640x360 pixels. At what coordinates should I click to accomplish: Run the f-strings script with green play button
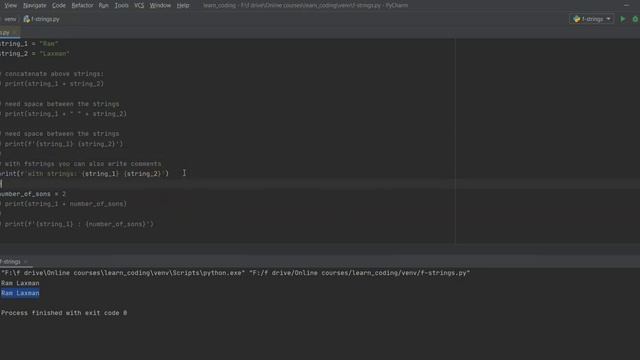pos(623,19)
